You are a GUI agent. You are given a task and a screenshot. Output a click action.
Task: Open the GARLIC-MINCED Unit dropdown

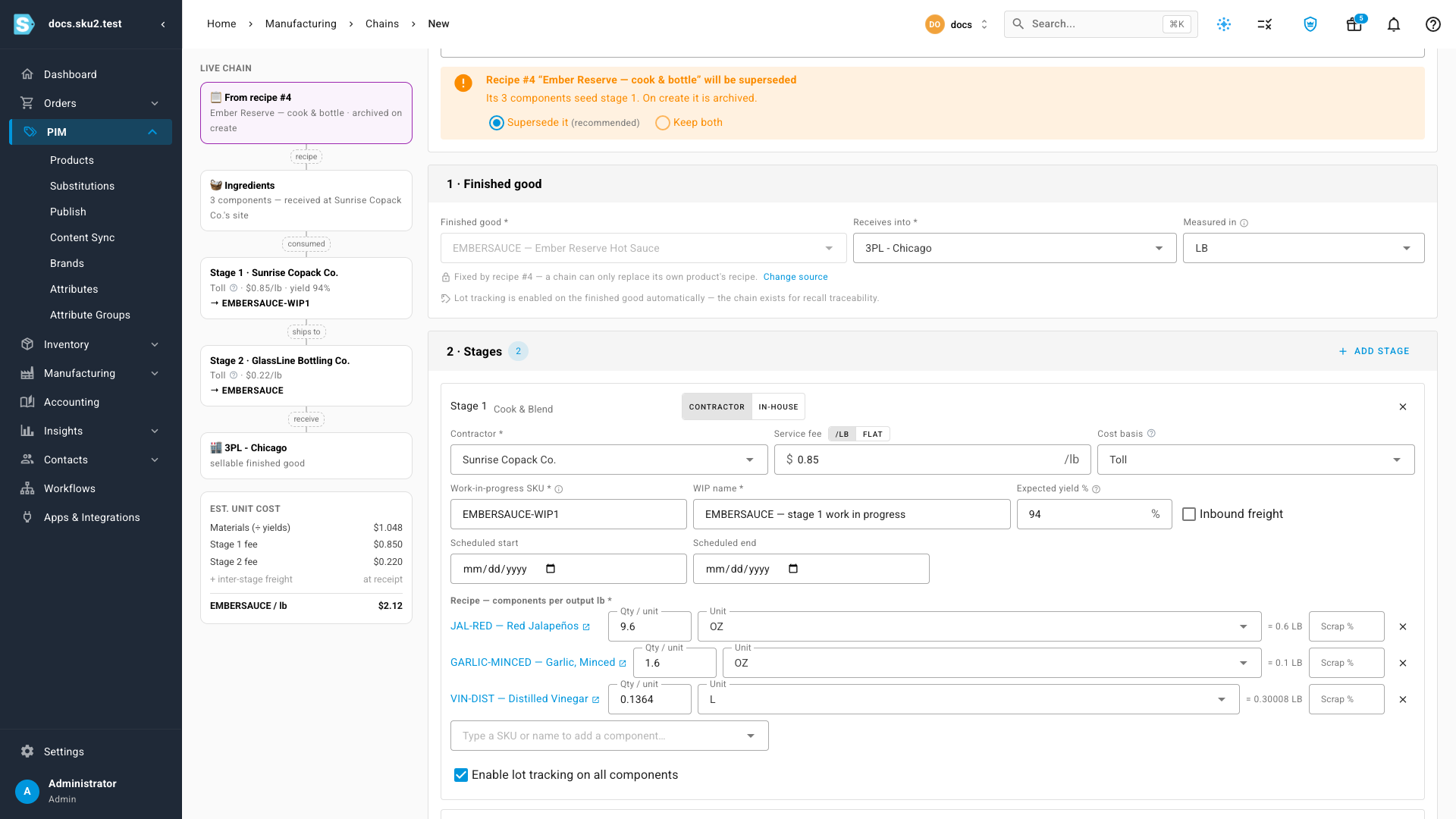[992, 663]
